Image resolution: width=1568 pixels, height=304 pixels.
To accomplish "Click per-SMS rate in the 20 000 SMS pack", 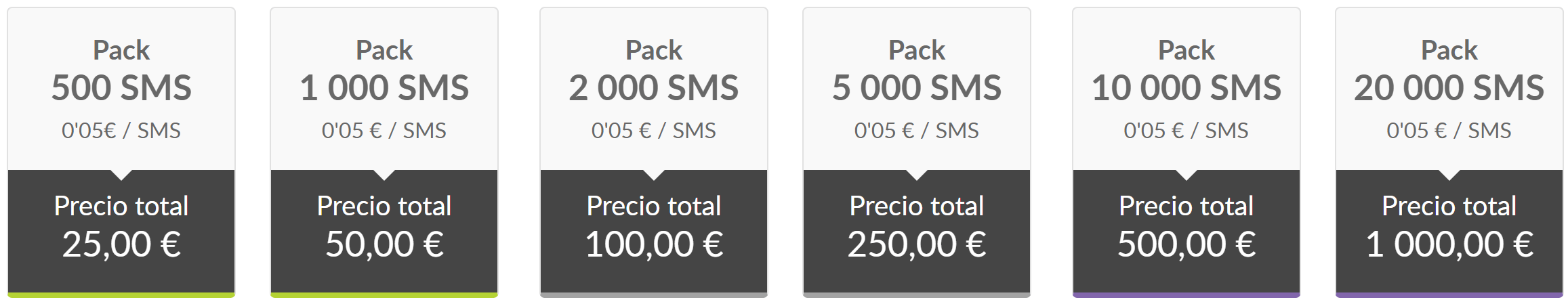I will point(1449,130).
